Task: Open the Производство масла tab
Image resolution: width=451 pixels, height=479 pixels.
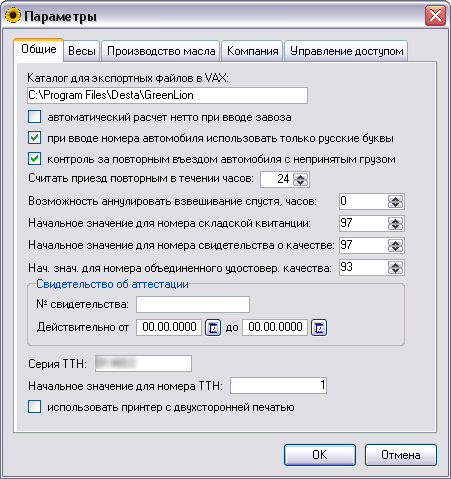Action: pos(161,51)
